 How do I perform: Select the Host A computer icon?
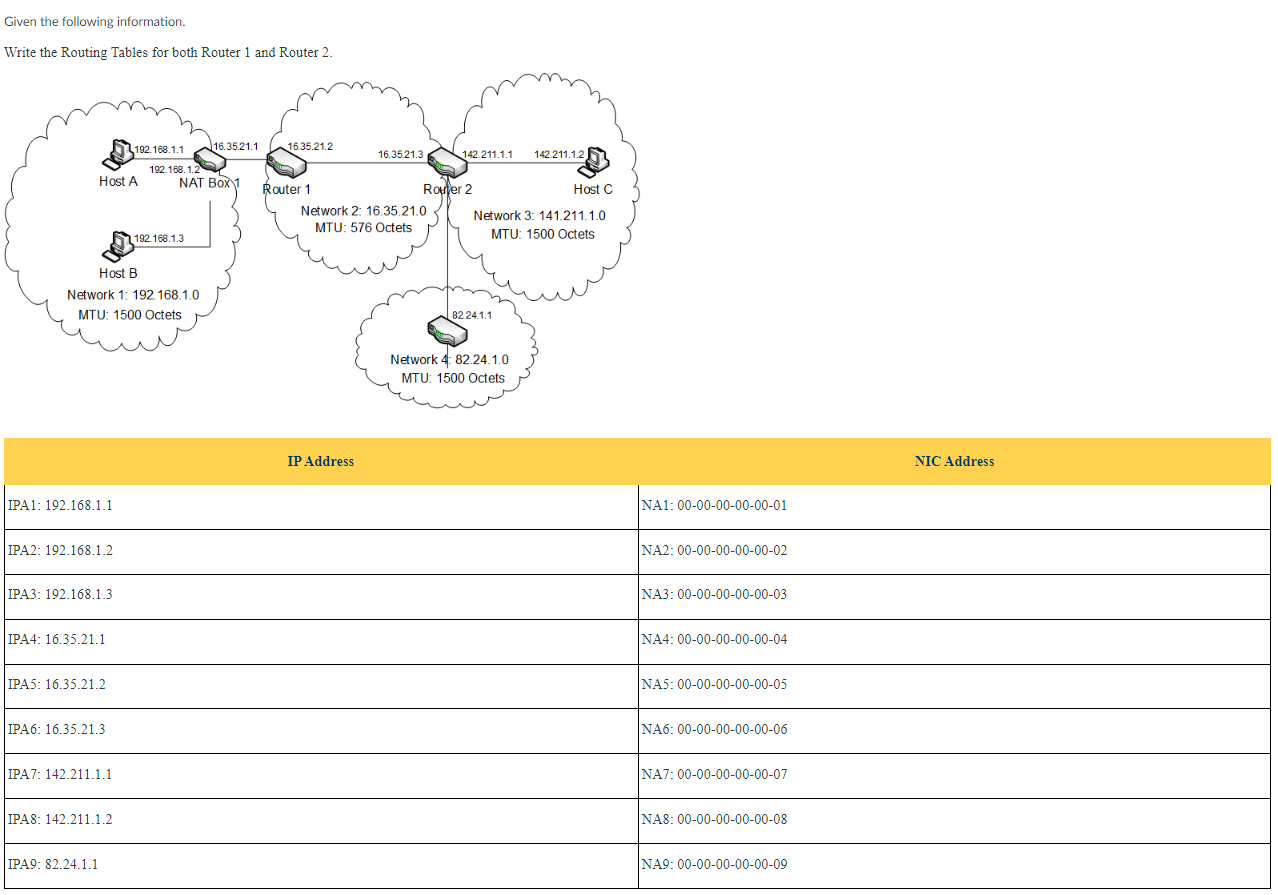[117, 155]
